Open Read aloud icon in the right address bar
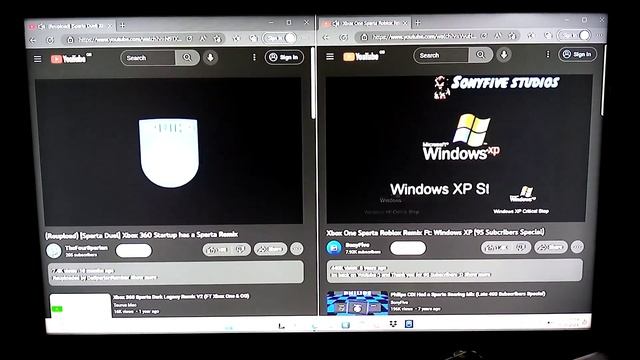This screenshot has height=360, width=640. (x=498, y=36)
